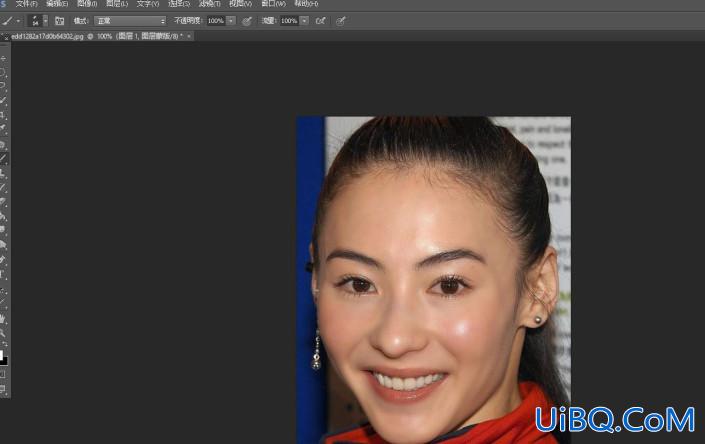Select the Healing Brush tool
This screenshot has height=444, width=705.
tap(3, 144)
